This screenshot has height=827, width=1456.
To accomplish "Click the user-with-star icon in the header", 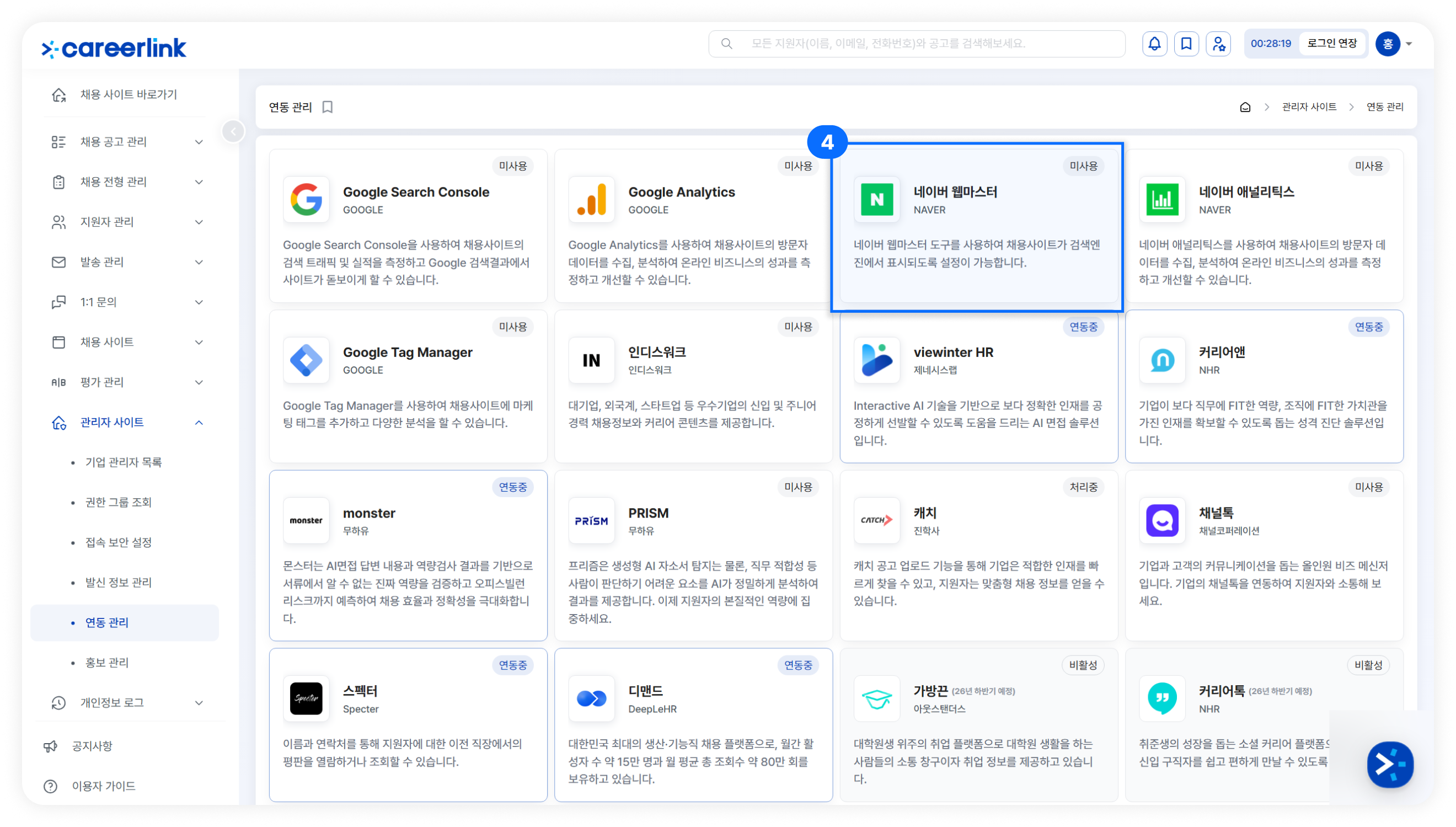I will [x=1218, y=44].
